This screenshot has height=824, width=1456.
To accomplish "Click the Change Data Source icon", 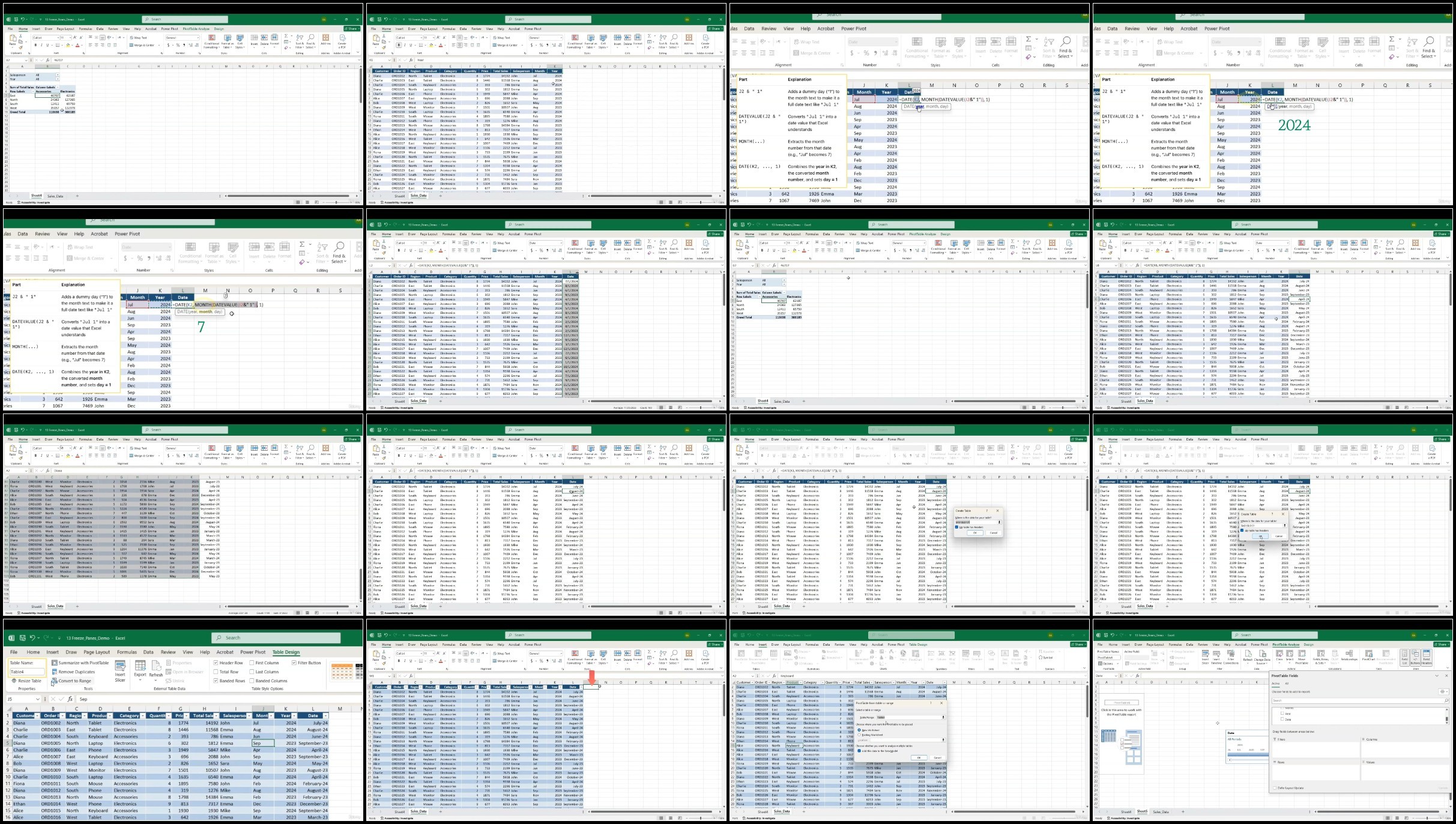I will (1262, 654).
